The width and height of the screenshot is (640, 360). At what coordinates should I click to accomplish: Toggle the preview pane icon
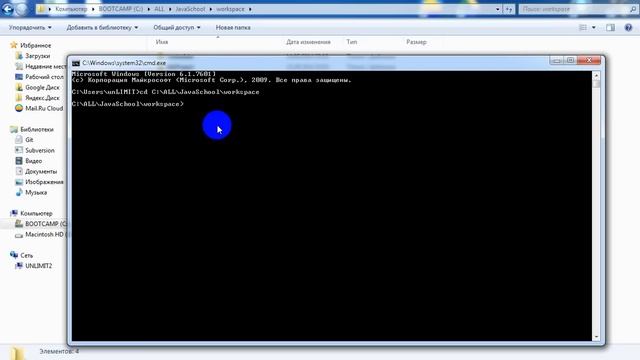coord(610,27)
